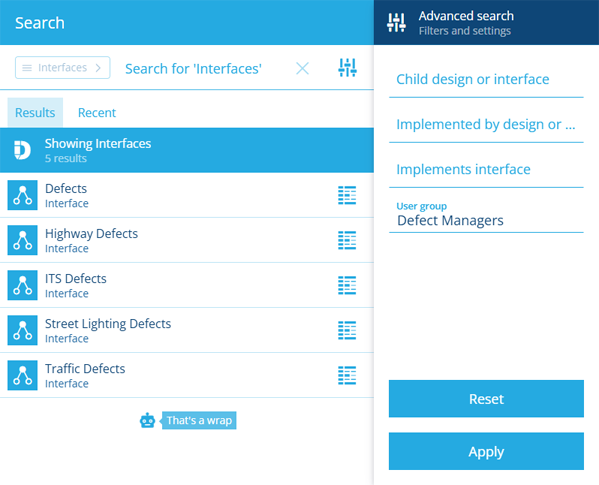Open the Implements interface filter
This screenshot has height=485, width=599.
coord(486,170)
